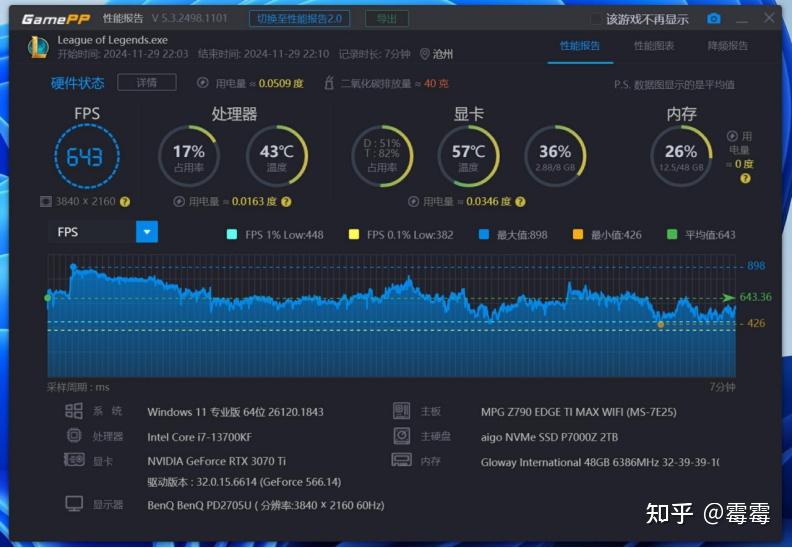Click the Intel Core i7-13700KF text
Screen dimensions: 792x548
tap(200, 437)
